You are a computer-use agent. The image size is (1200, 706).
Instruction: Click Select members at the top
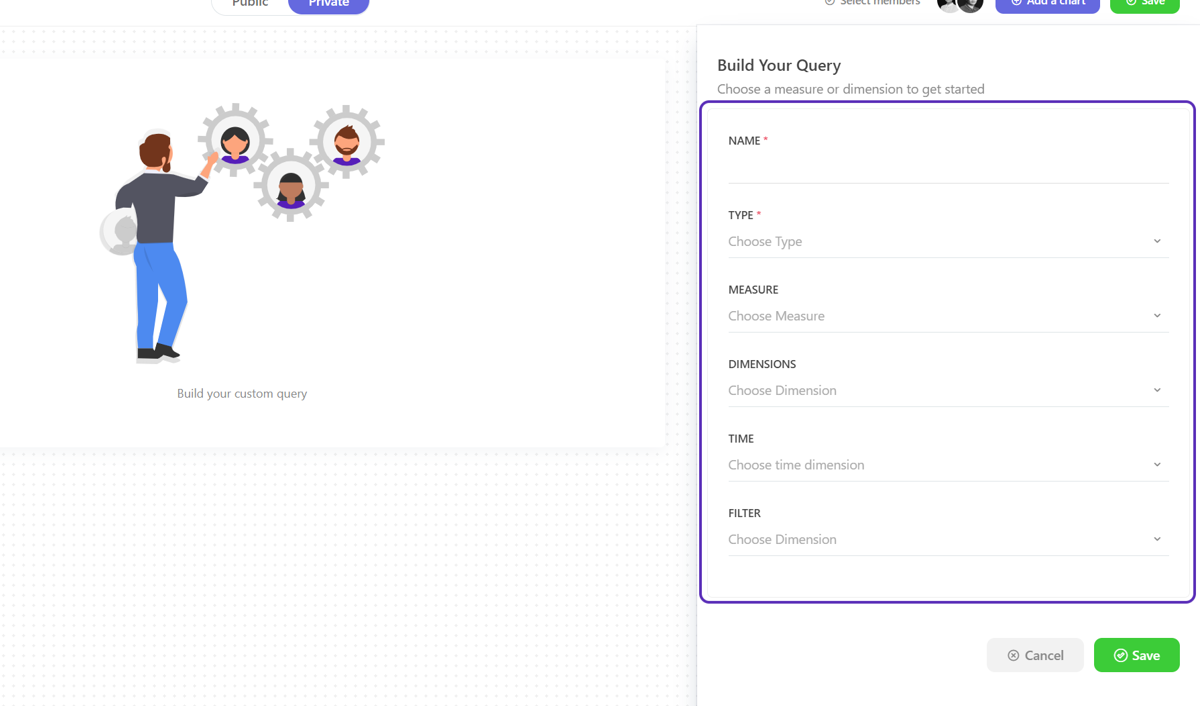(872, 3)
